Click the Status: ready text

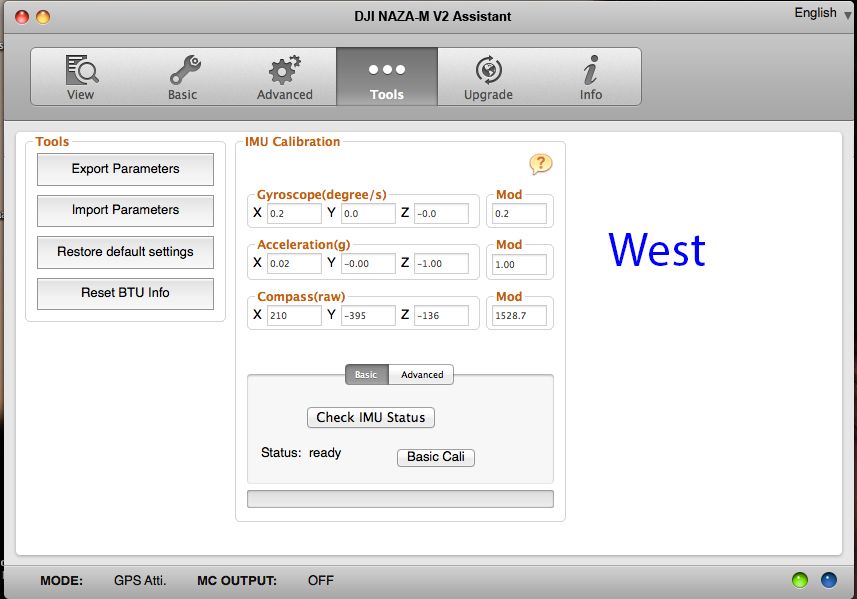[x=301, y=453]
